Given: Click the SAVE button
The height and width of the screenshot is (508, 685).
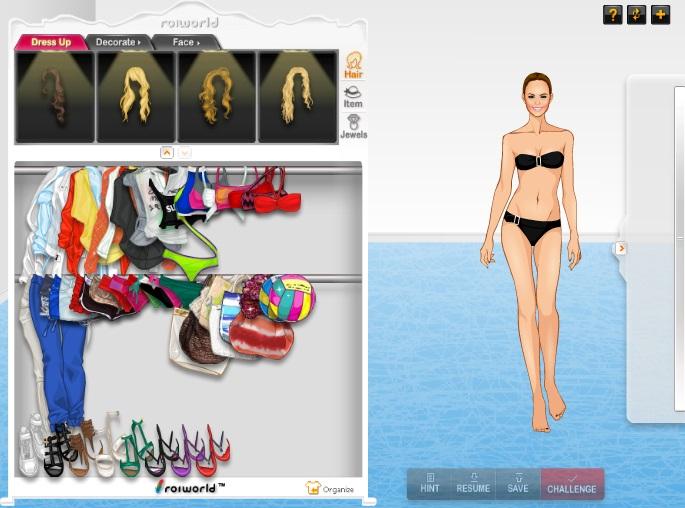Looking at the screenshot, I should [518, 484].
